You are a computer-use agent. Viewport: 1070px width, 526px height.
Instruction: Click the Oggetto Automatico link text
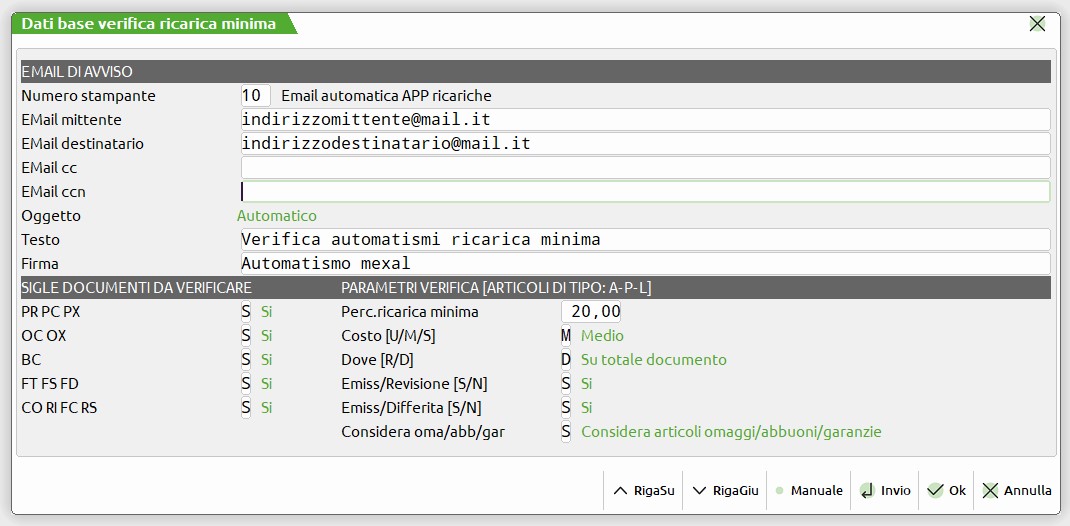pos(277,216)
